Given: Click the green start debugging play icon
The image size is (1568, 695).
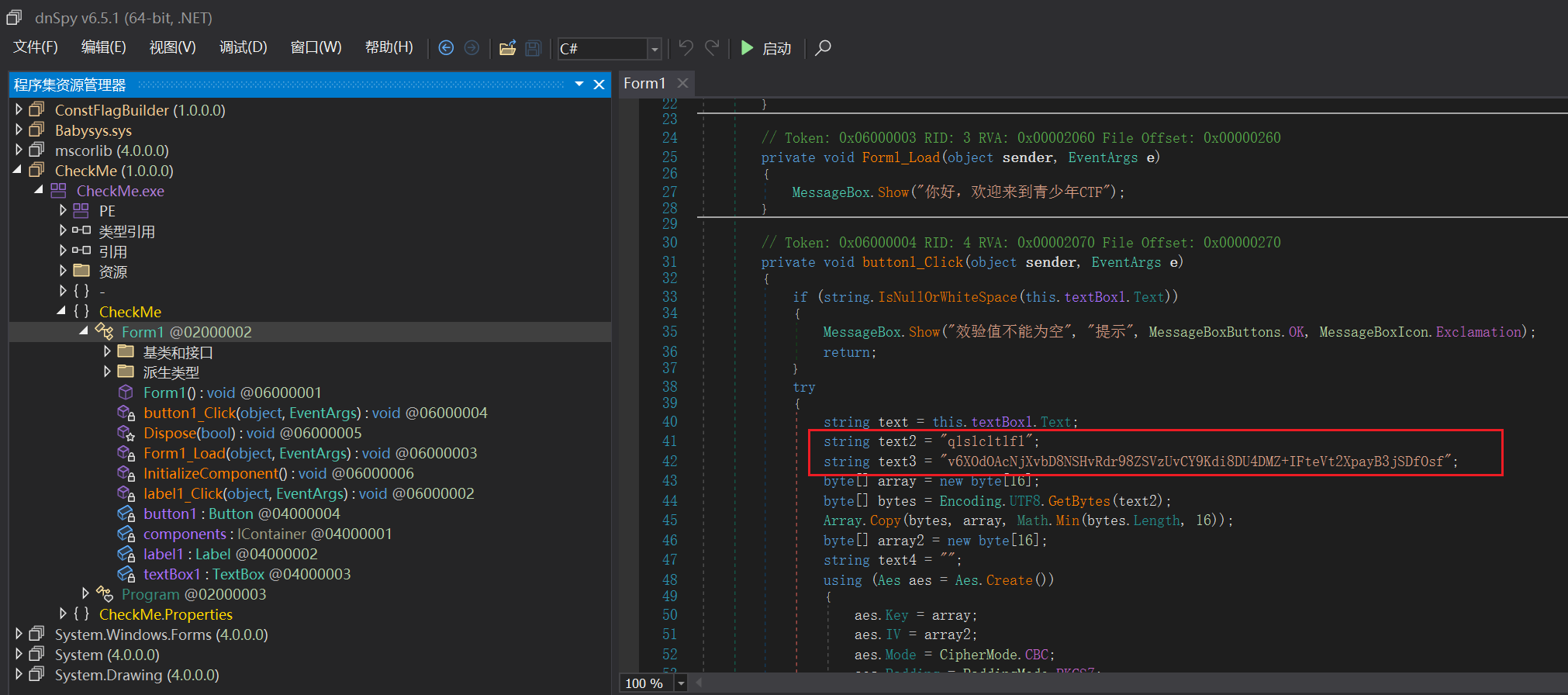Looking at the screenshot, I should [747, 48].
